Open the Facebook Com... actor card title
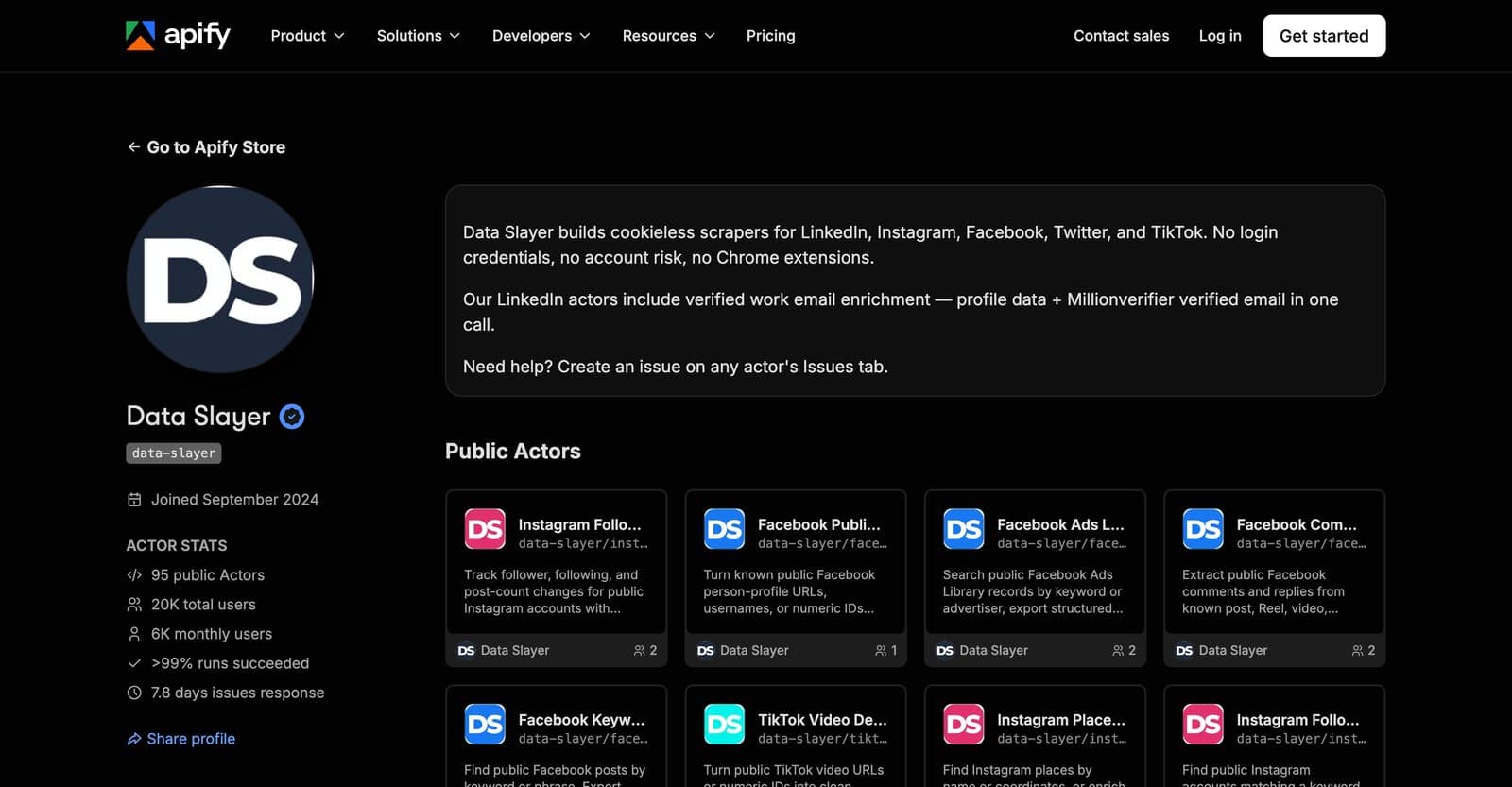 (1297, 524)
